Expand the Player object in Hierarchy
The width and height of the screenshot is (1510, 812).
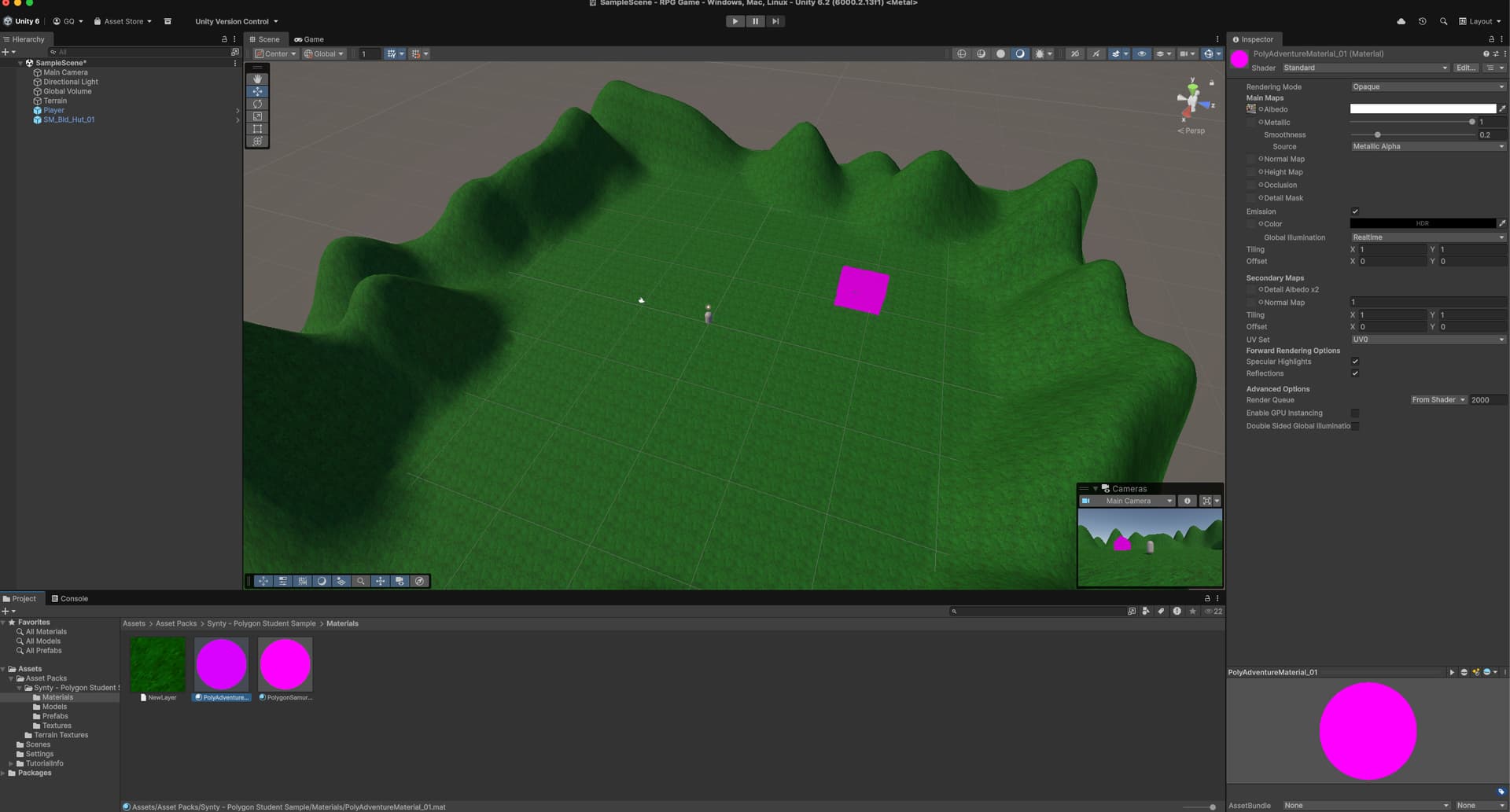pyautogui.click(x=238, y=111)
